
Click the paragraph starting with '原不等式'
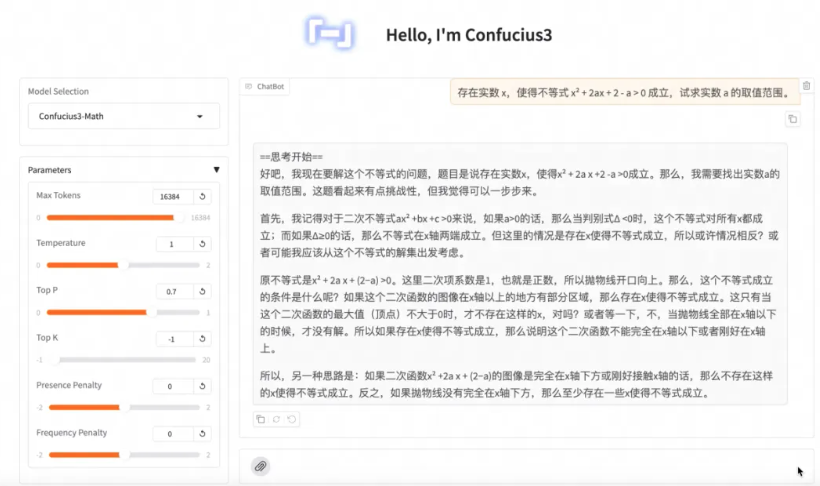tap(519, 314)
